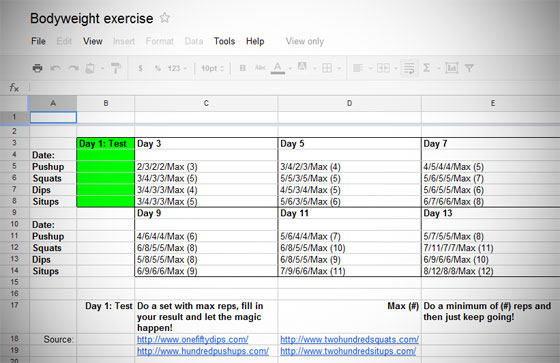560x363 pixels.
Task: Click the filter funnel icon
Action: tap(469, 68)
